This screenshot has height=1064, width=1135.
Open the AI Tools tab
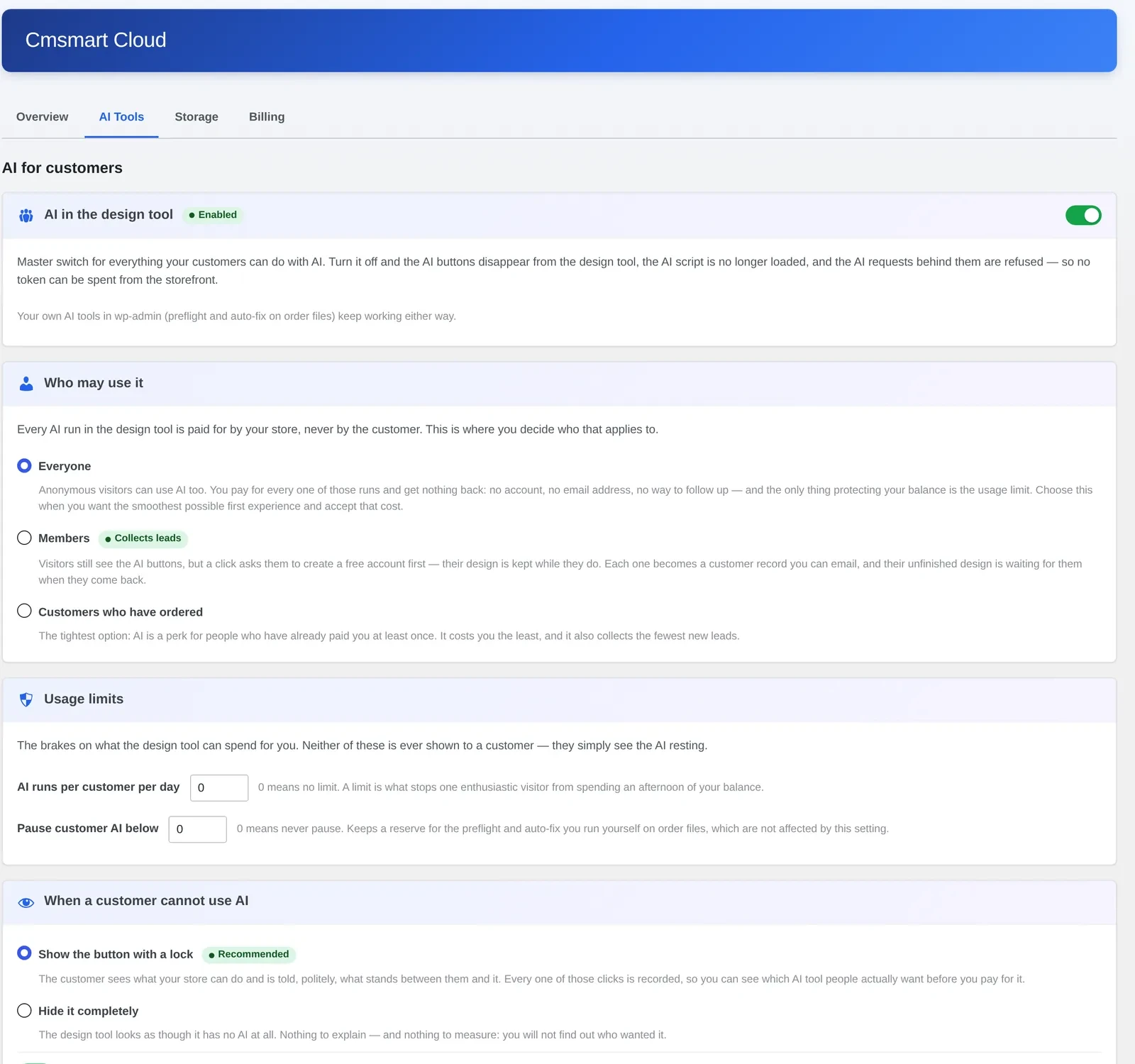121,117
